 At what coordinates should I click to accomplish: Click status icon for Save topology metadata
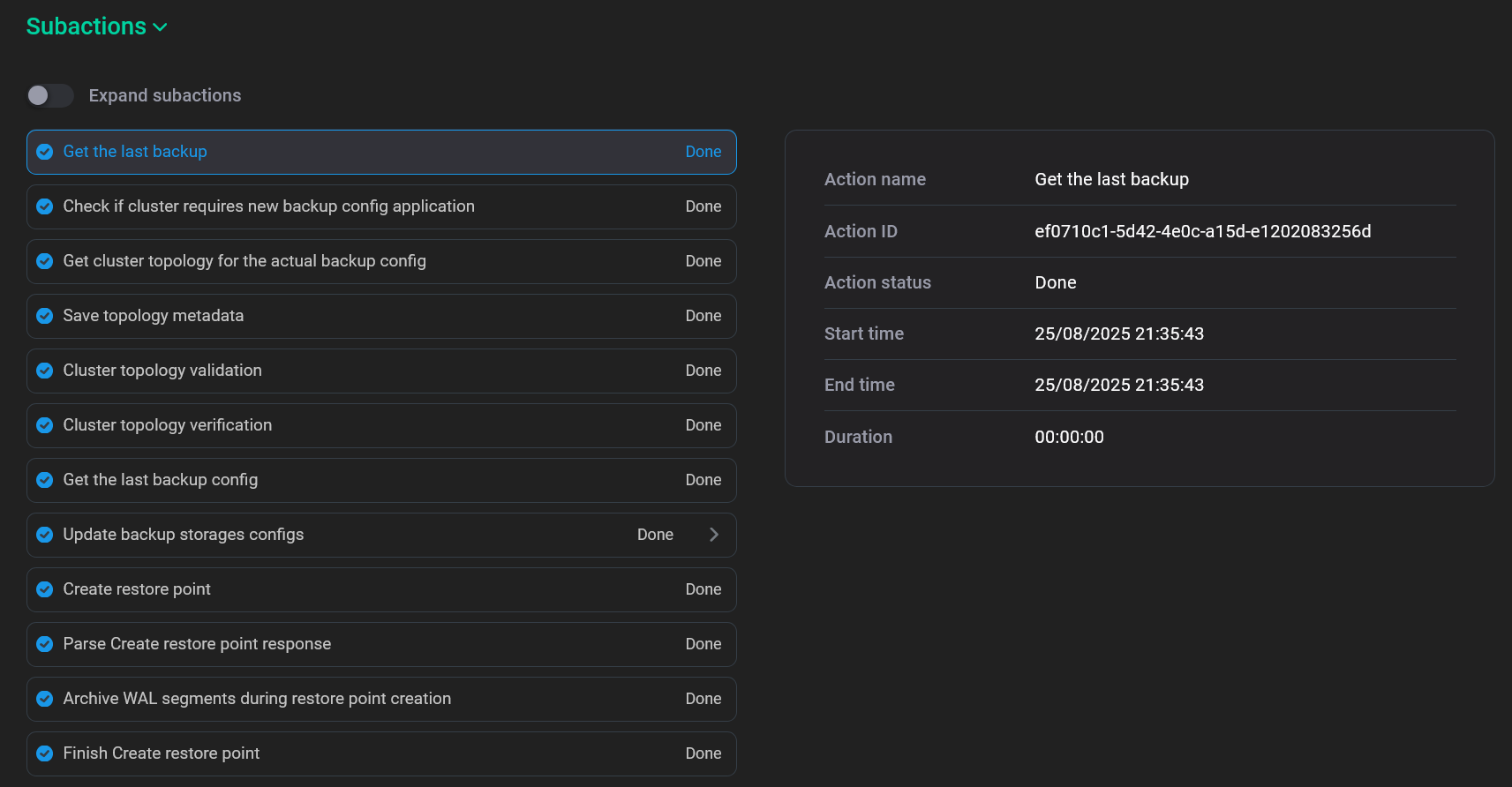(45, 316)
